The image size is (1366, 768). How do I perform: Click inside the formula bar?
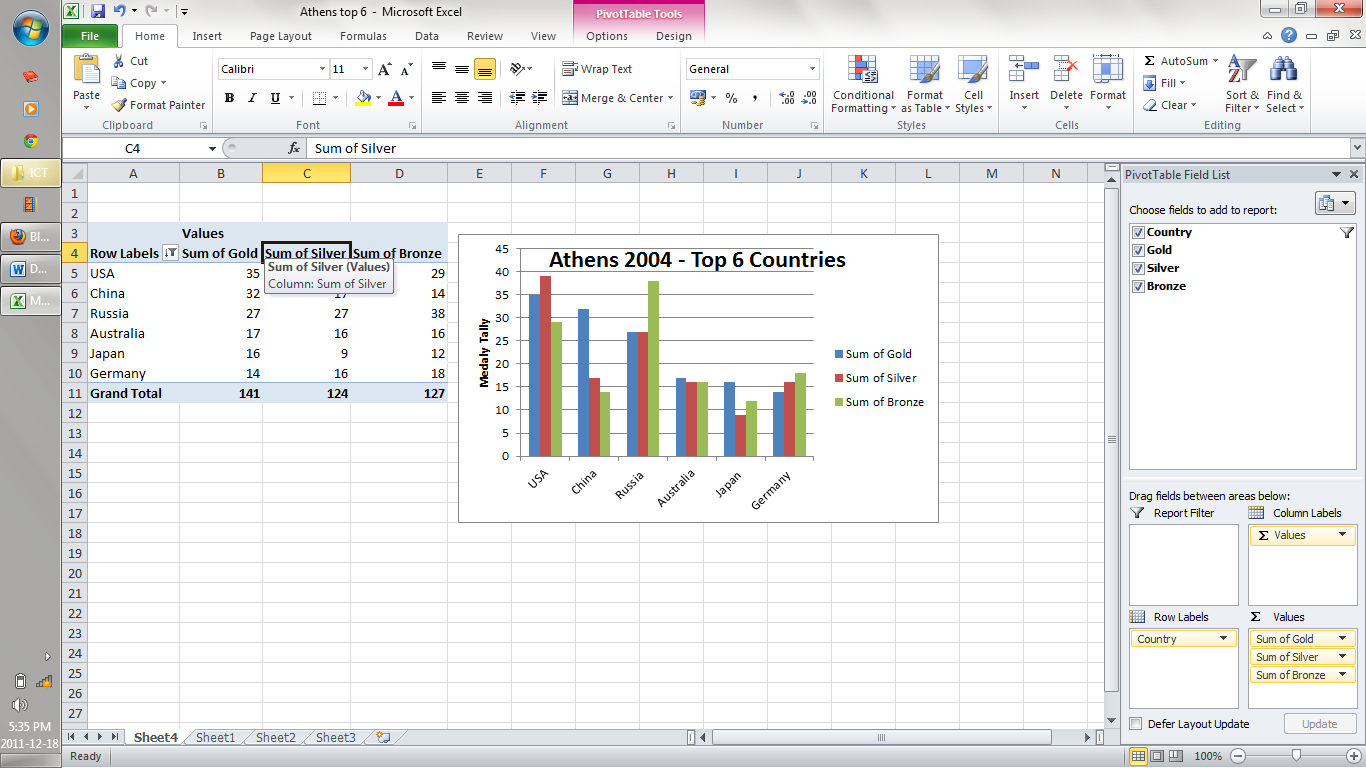(600, 148)
